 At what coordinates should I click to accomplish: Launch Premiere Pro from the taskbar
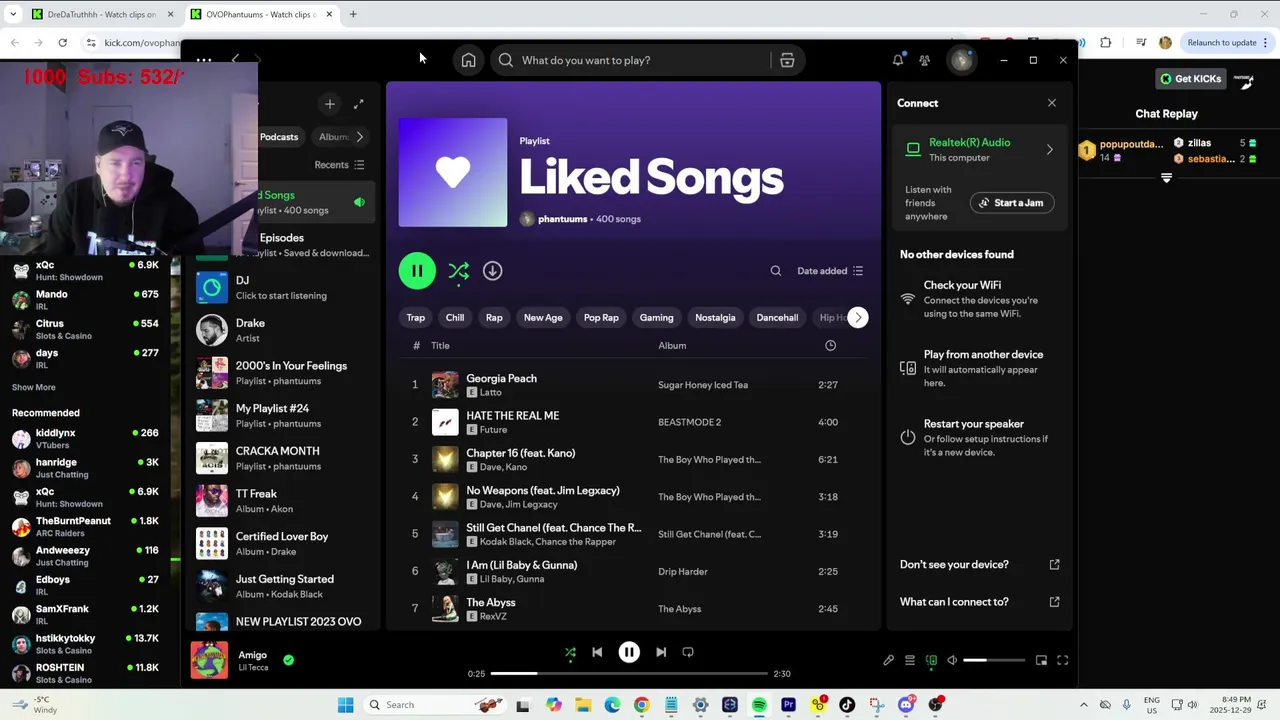pos(788,705)
